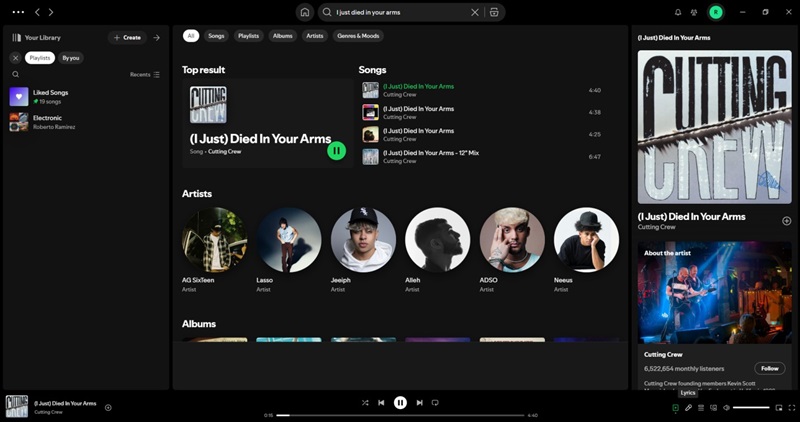The width and height of the screenshot is (800, 422).
Task: Open the Electronic playlist
Action: (x=86, y=122)
